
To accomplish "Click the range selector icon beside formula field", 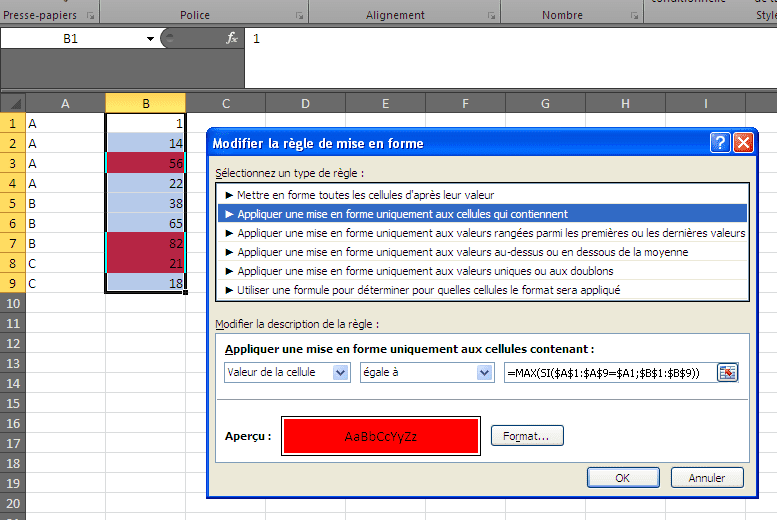I will [x=727, y=372].
